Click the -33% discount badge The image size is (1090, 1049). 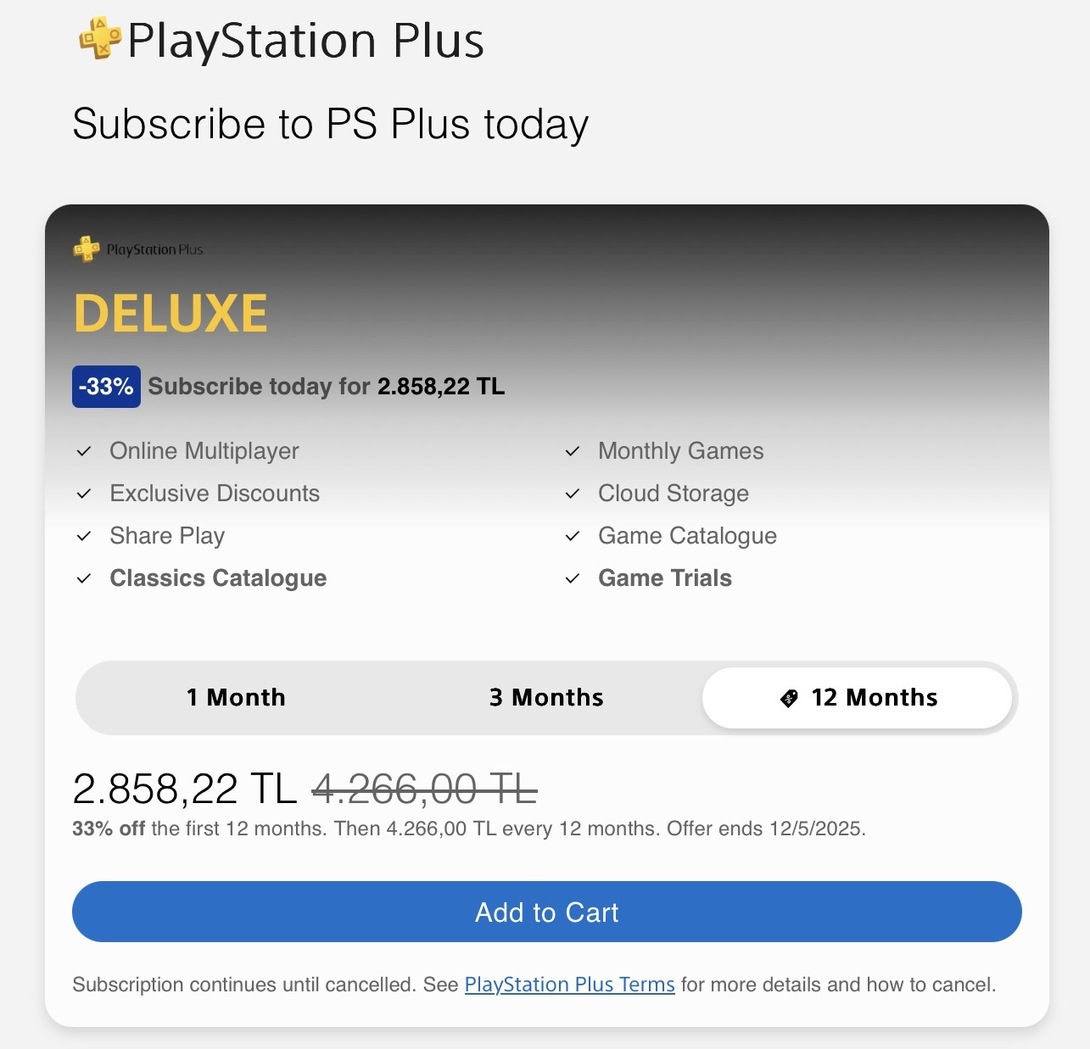106,387
